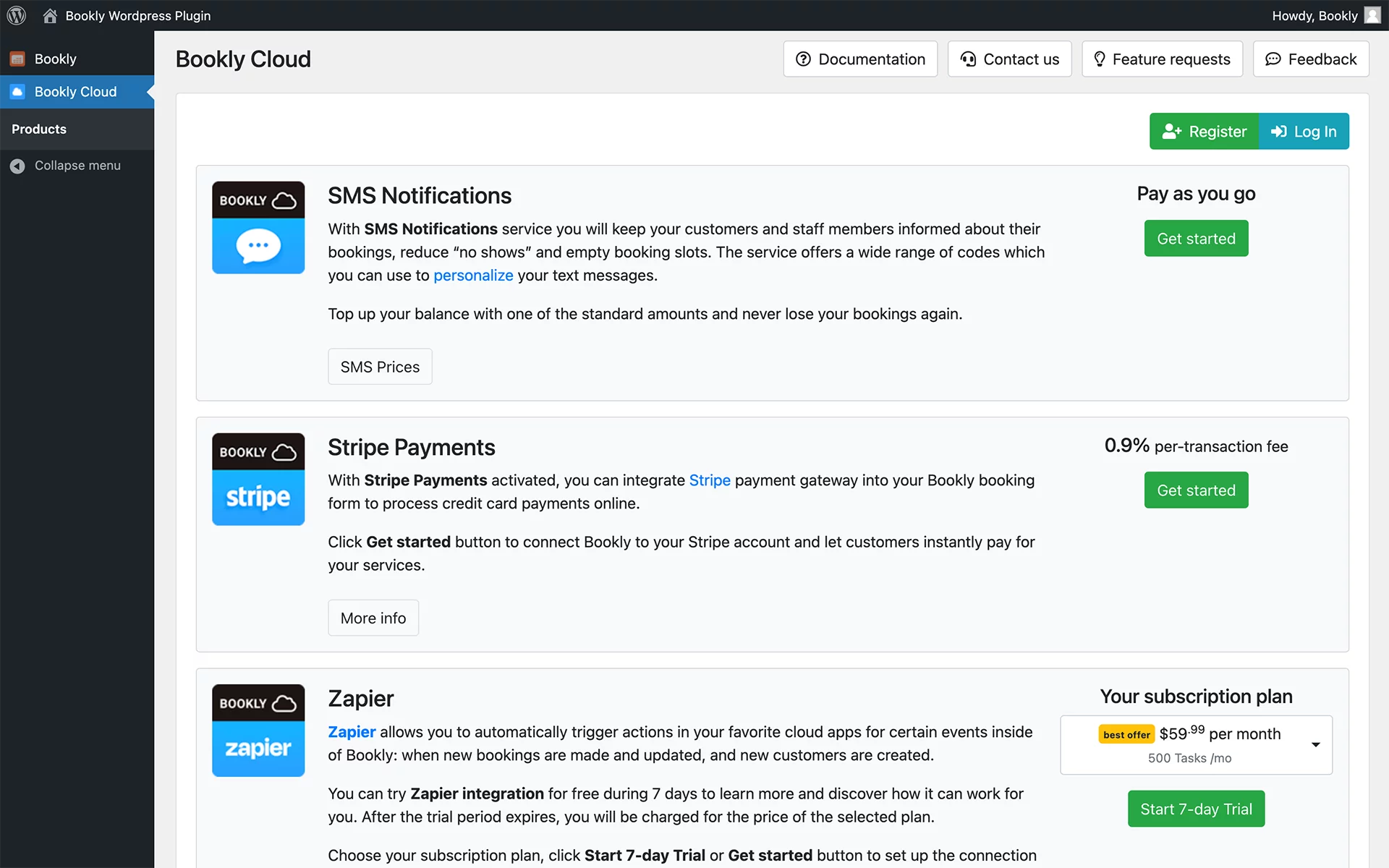Click the user avatar next to Howdy, Bookly
The height and width of the screenshot is (868, 1389).
pyautogui.click(x=1372, y=15)
